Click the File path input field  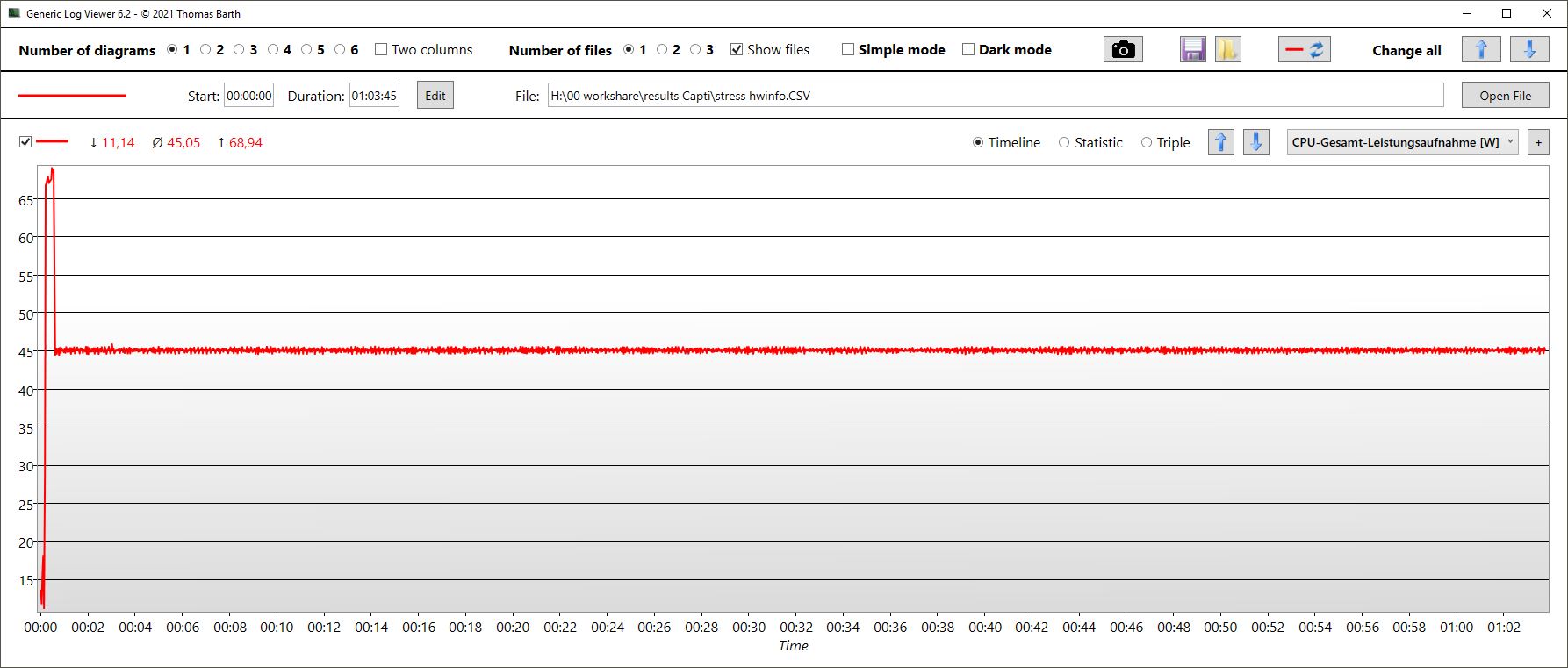point(995,96)
